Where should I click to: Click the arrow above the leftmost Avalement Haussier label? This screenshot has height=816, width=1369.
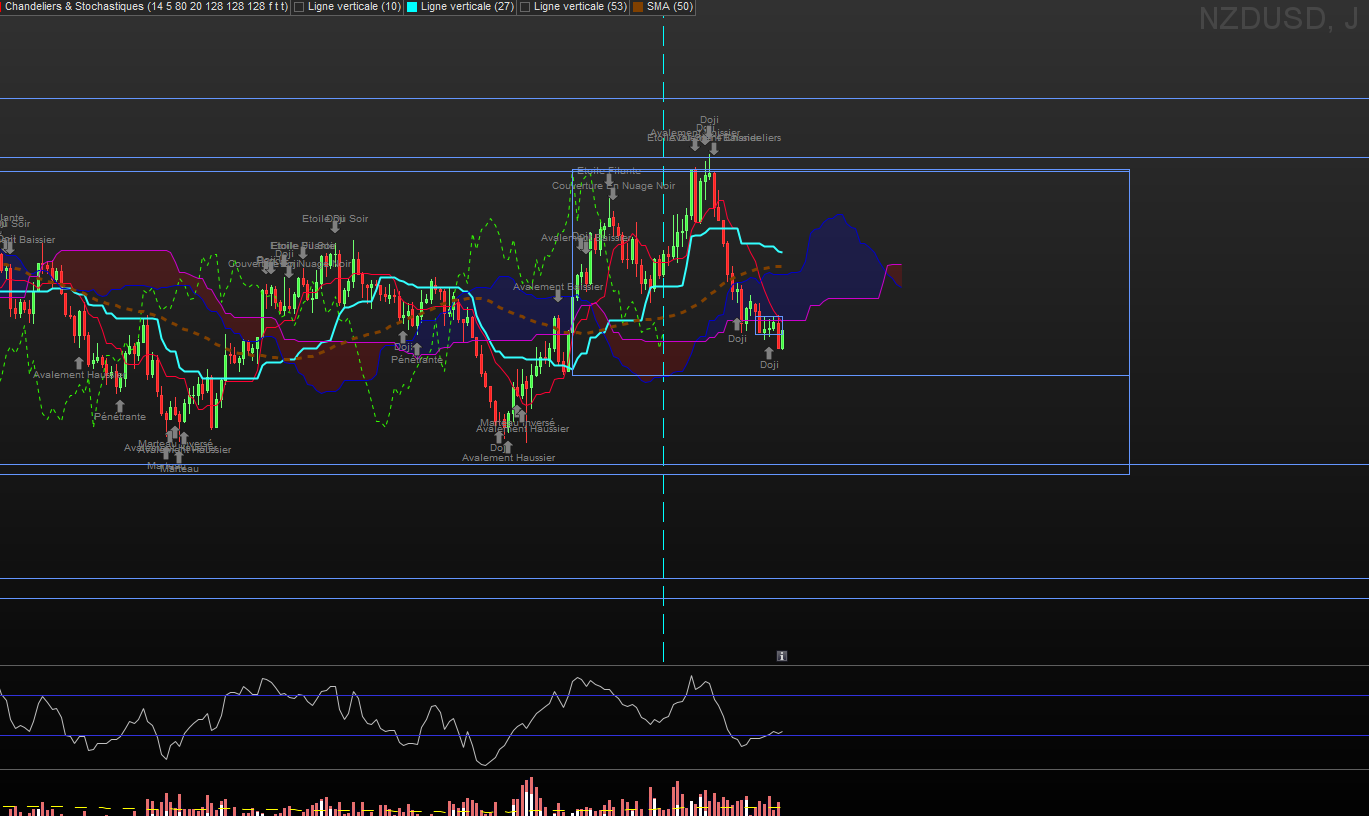click(x=79, y=364)
